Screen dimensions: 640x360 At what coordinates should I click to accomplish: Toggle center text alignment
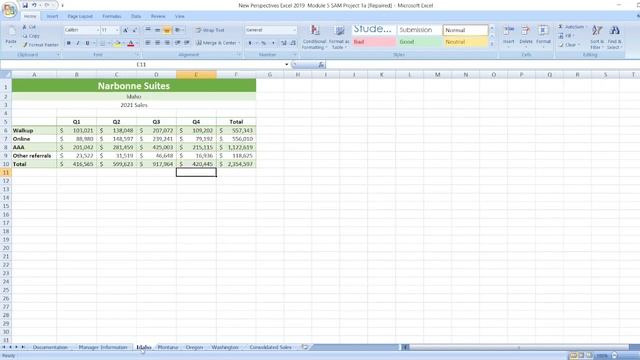[157, 43]
